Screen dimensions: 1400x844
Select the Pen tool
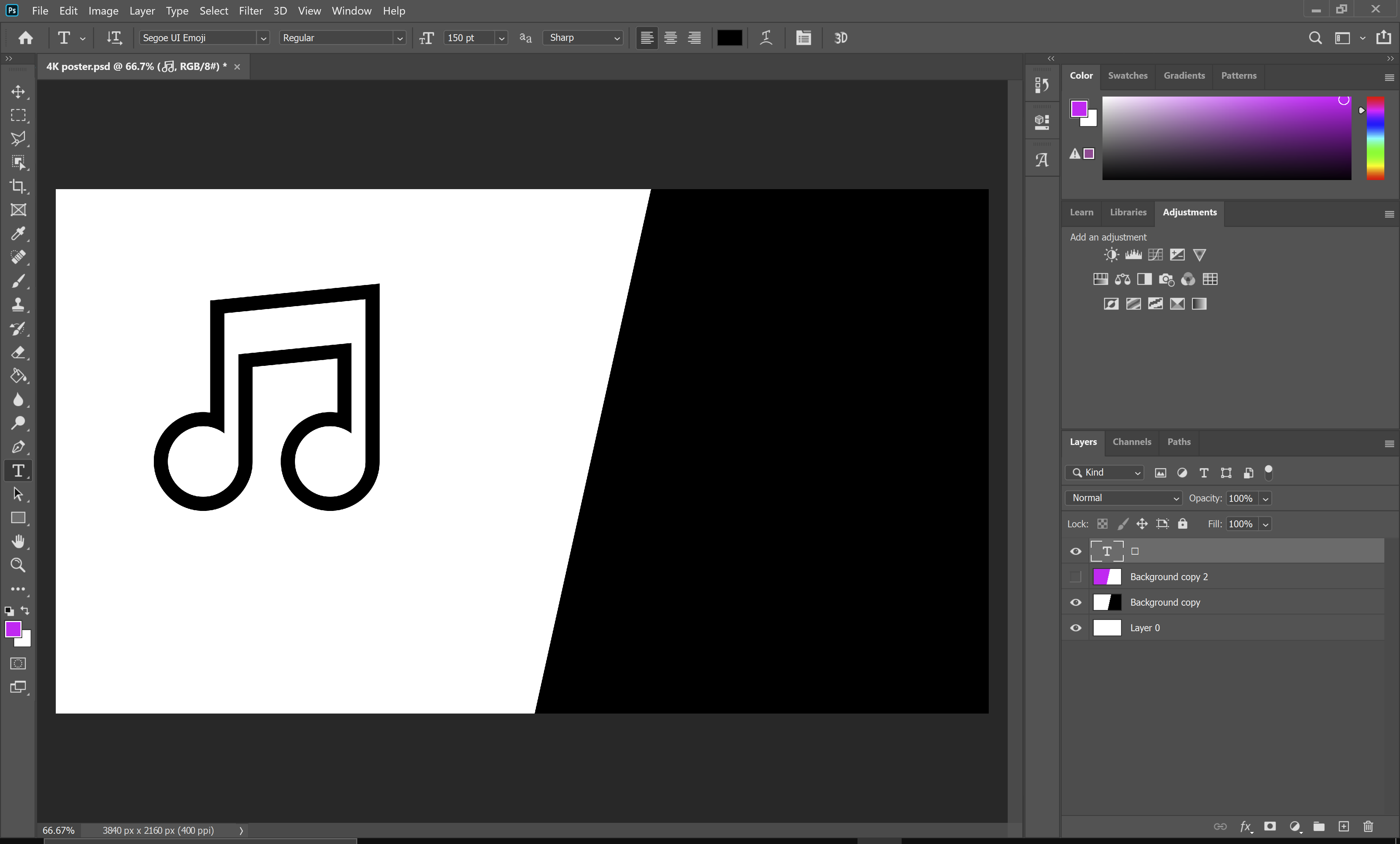click(18, 447)
